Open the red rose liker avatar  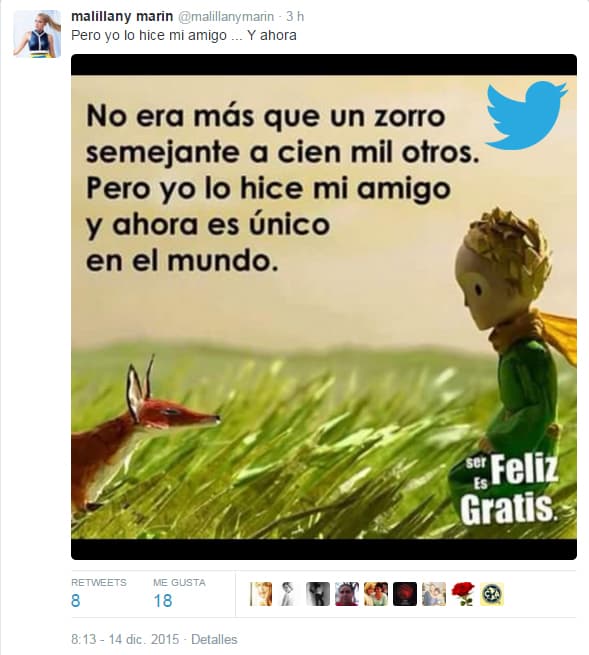463,594
